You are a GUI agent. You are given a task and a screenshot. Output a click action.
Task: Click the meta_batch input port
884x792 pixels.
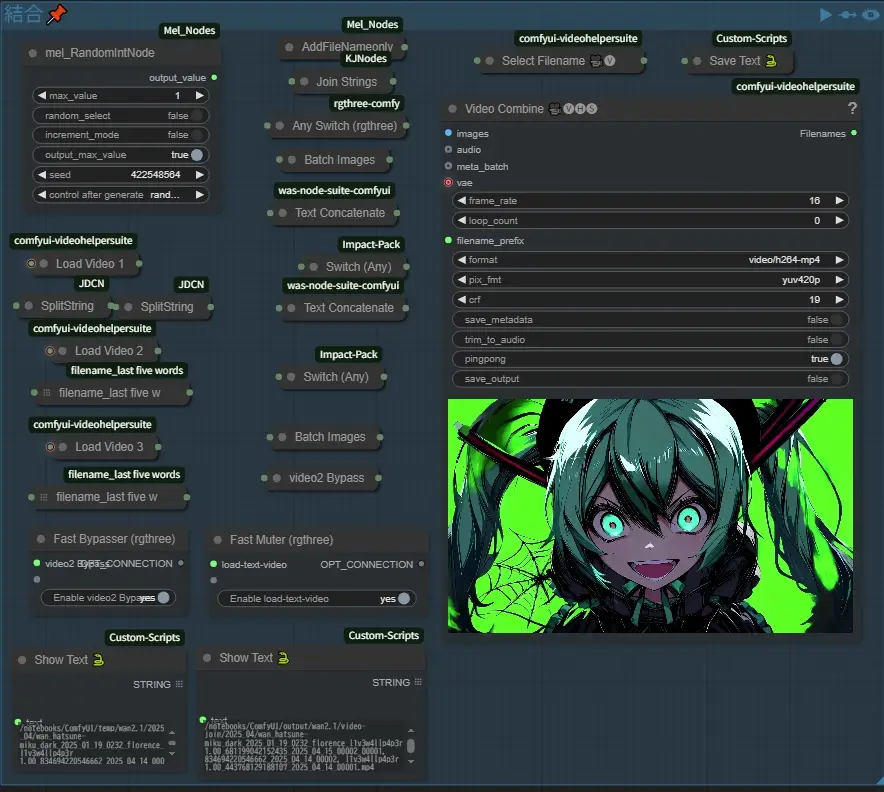448,166
